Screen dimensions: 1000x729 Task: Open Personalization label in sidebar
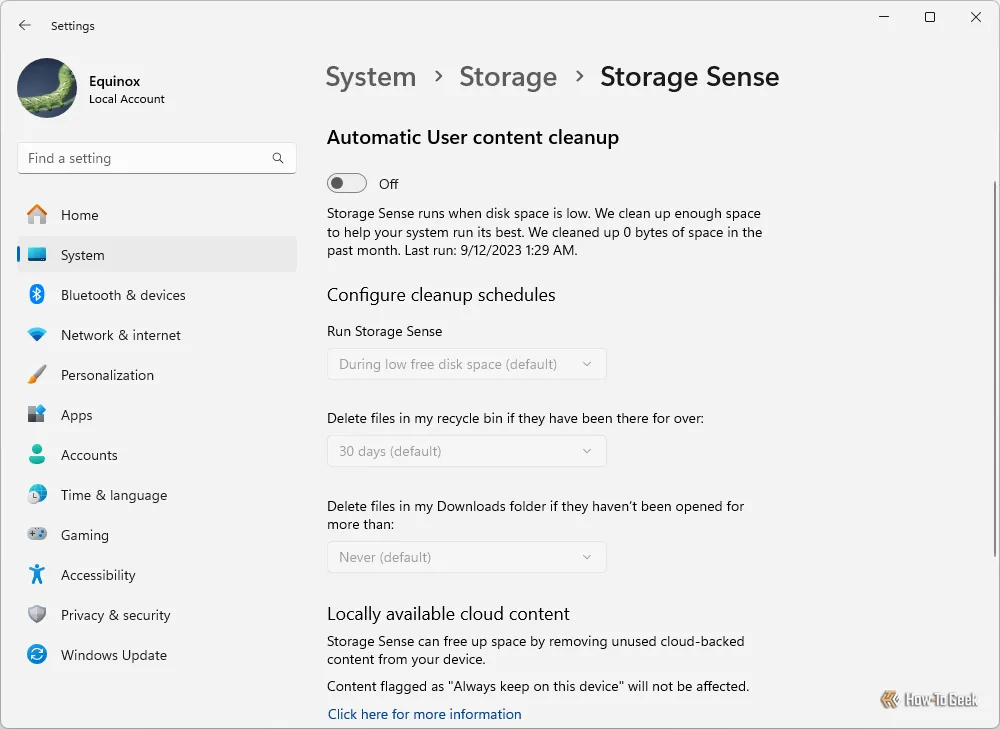tap(107, 375)
